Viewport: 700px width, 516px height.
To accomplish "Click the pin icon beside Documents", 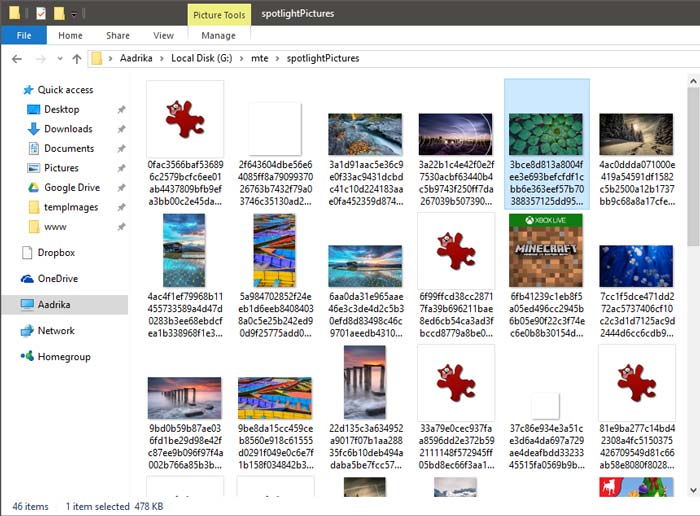I will point(121,149).
